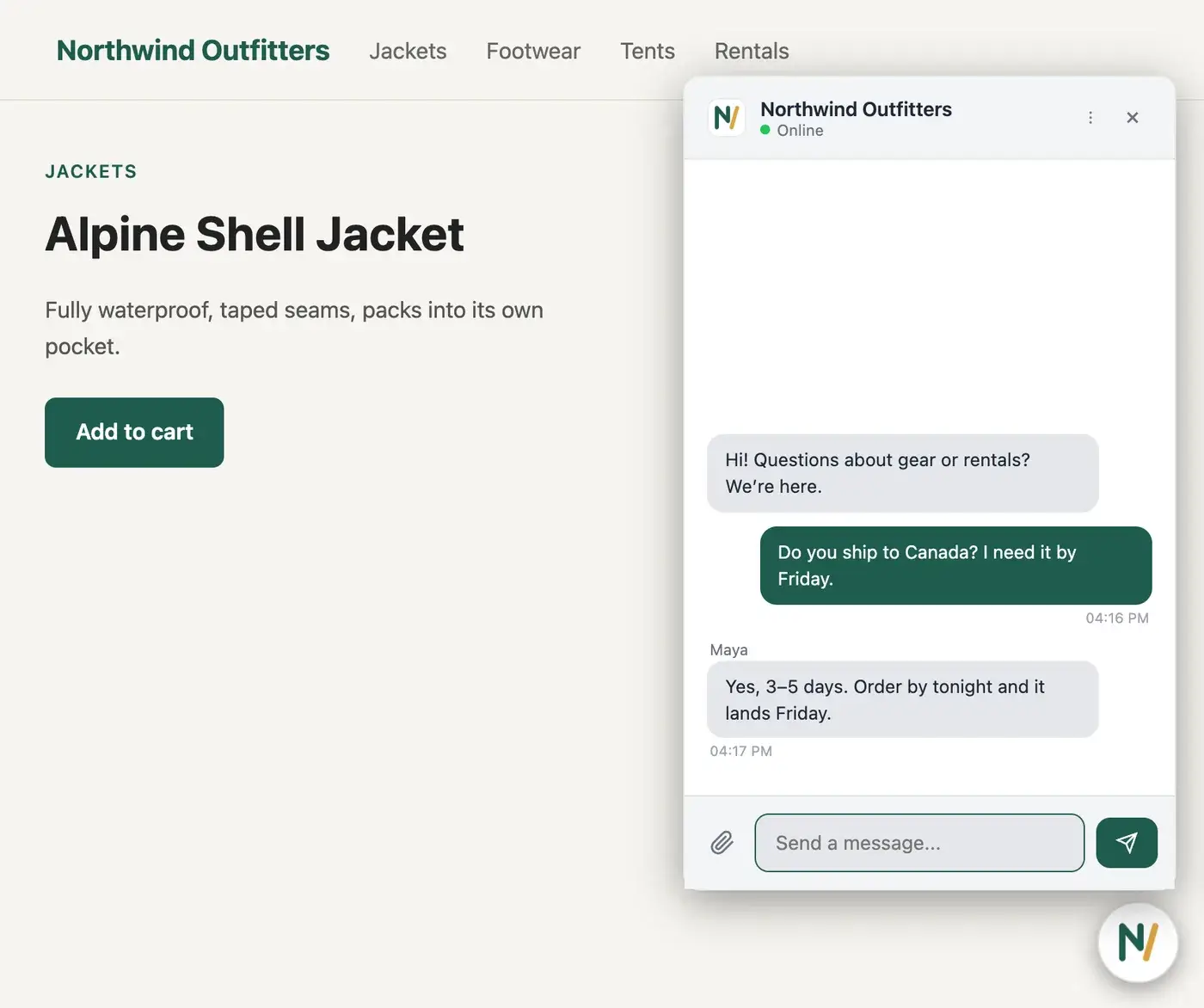This screenshot has height=1008, width=1204.
Task: Click the 'Fully waterproof, taped seams' product description
Action: (294, 328)
